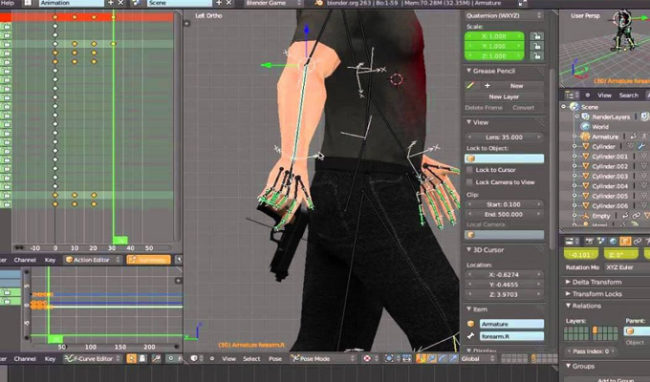650x382 pixels.
Task: Click the Lens 35.000 field
Action: pos(504,137)
